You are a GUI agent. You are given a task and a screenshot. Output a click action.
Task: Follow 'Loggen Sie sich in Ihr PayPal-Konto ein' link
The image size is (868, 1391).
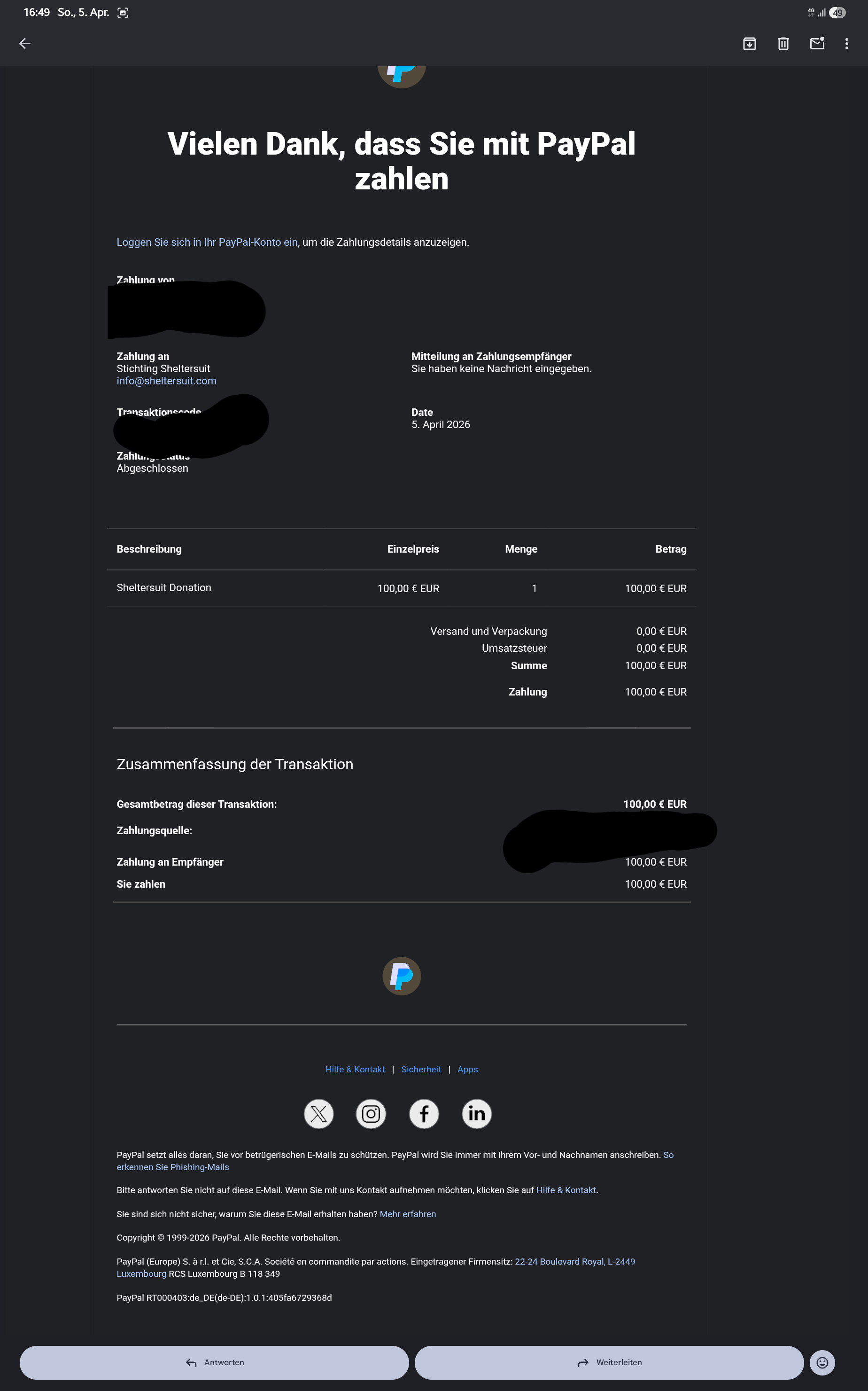[207, 242]
